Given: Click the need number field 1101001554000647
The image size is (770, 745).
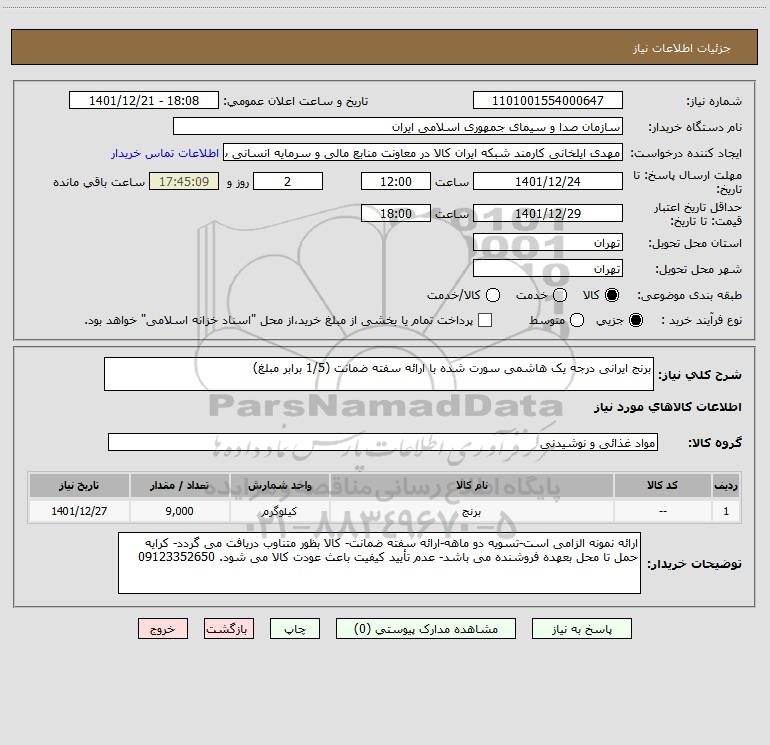Looking at the screenshot, I should click(x=548, y=100).
